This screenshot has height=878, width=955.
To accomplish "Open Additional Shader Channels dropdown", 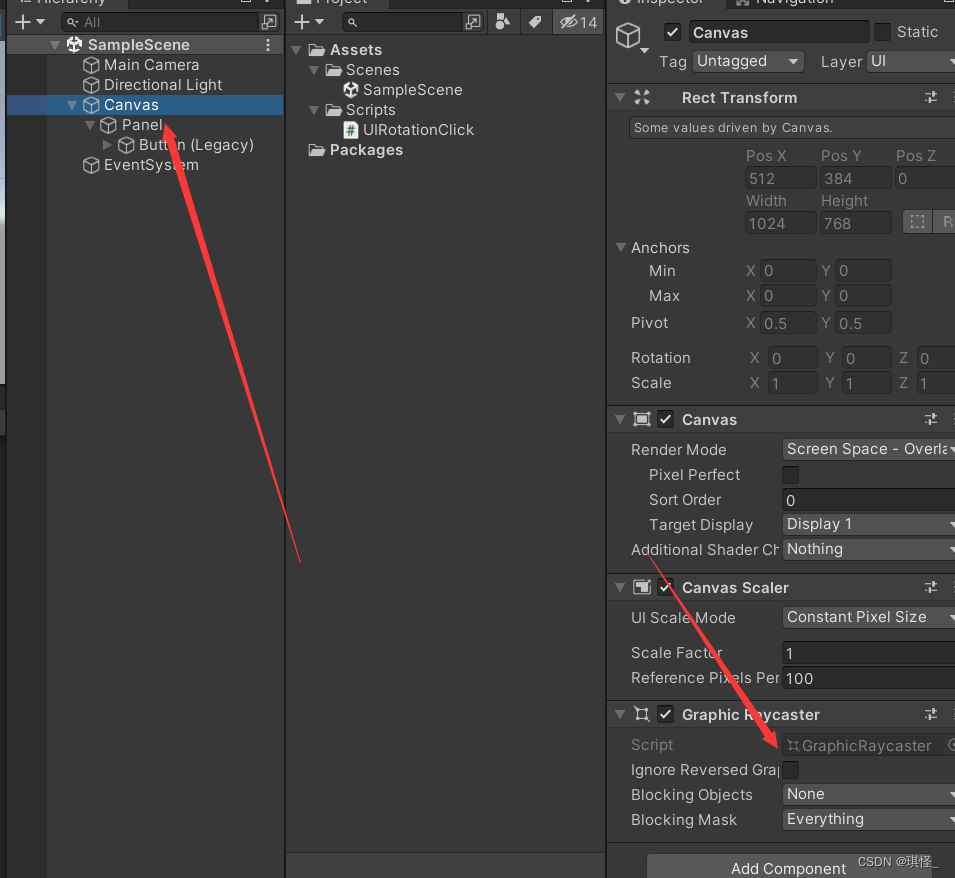I will coord(869,549).
